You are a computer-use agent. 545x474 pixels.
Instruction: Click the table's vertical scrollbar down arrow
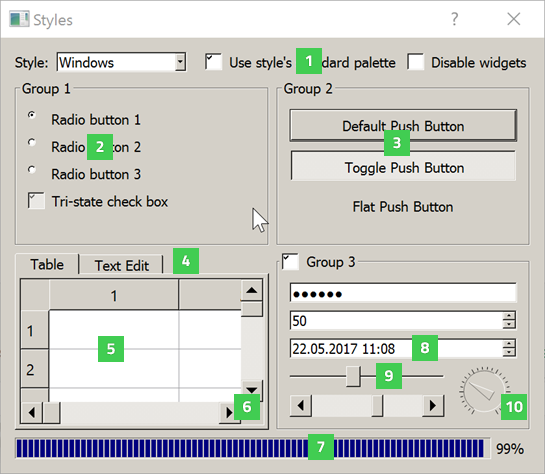pyautogui.click(x=252, y=391)
